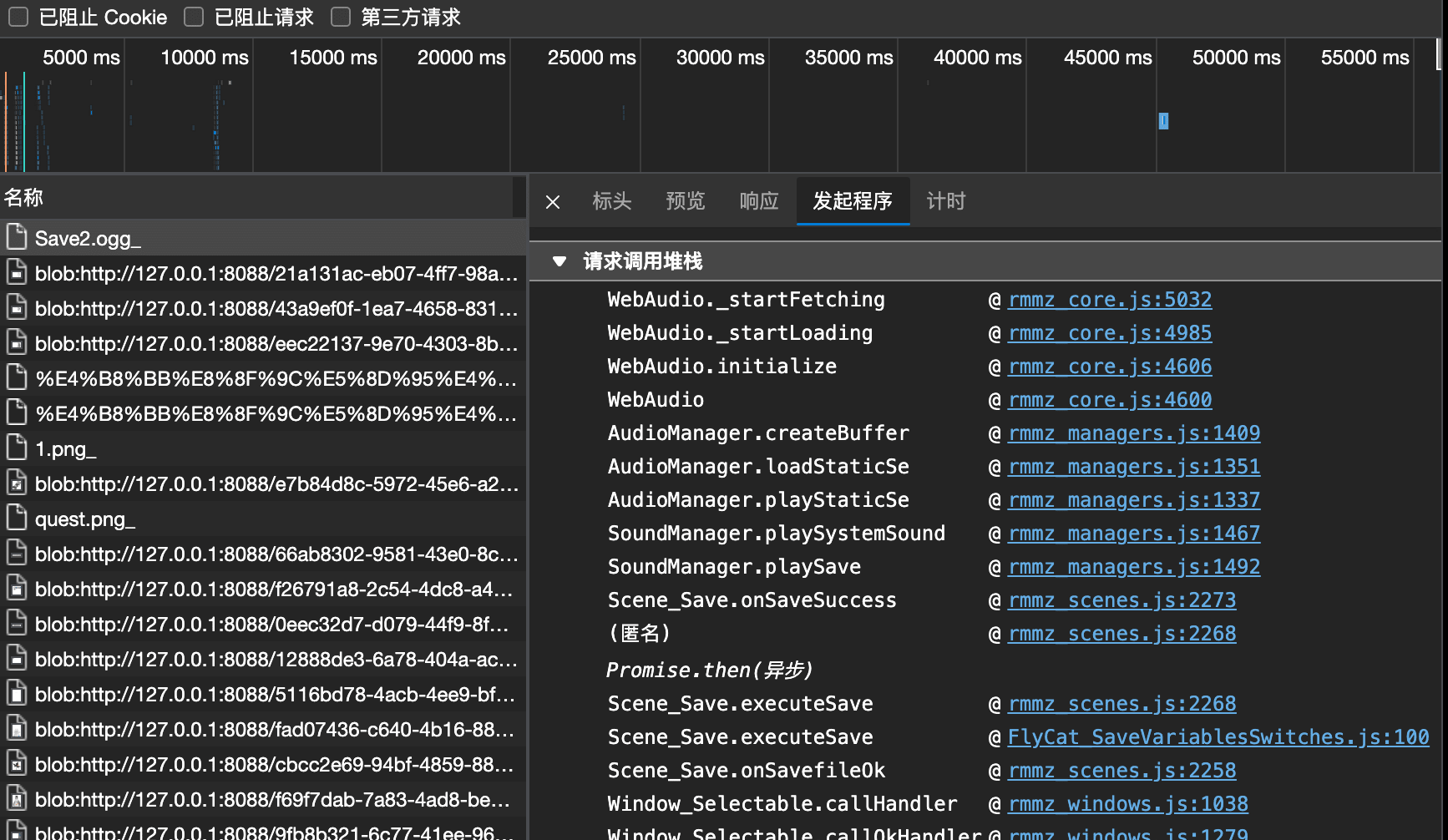This screenshot has height=840, width=1448.
Task: Open link rmmz_managers.js:1409
Action: coord(1134,433)
